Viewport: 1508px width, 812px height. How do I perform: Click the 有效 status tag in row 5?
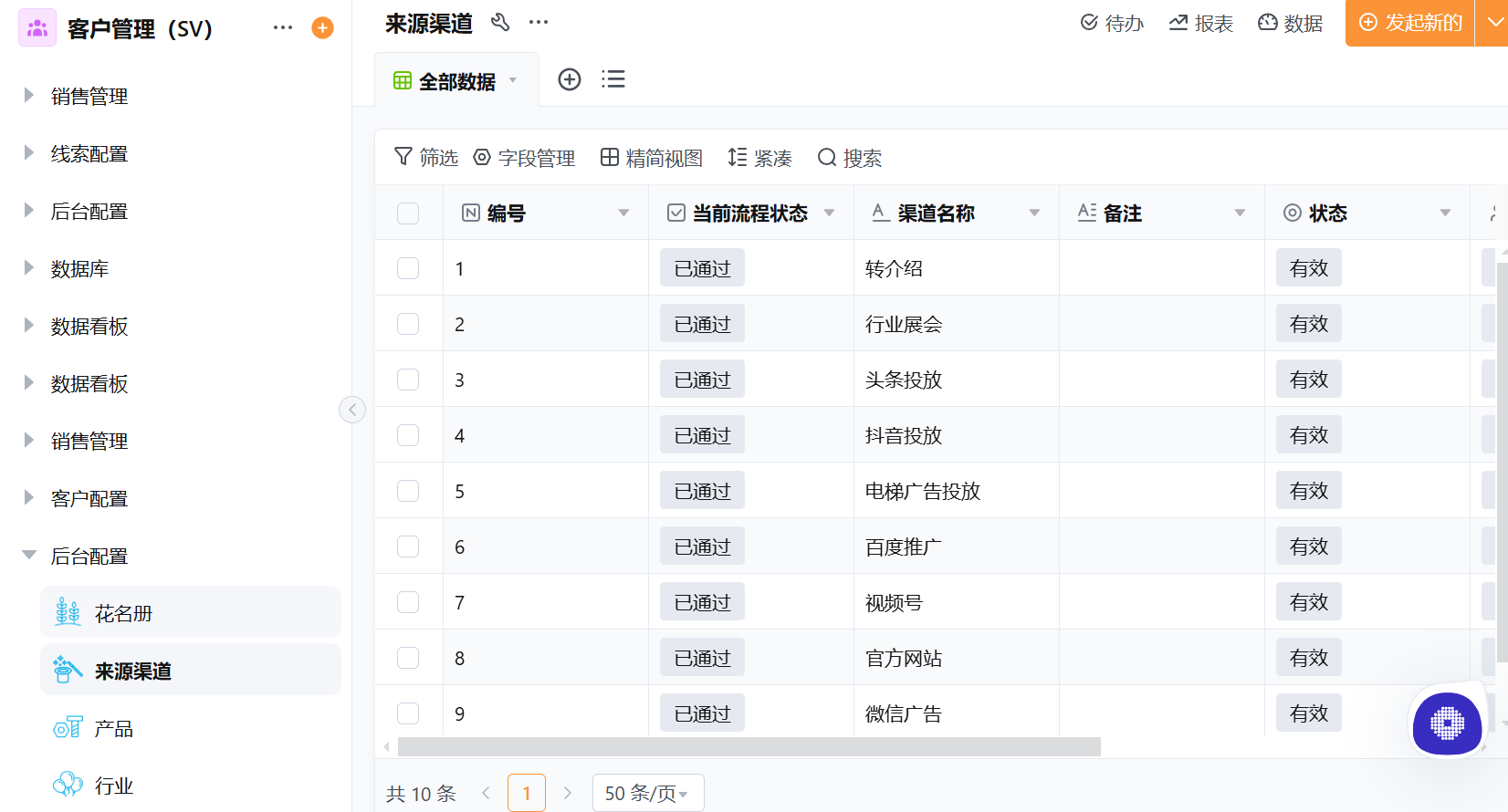click(x=1309, y=491)
